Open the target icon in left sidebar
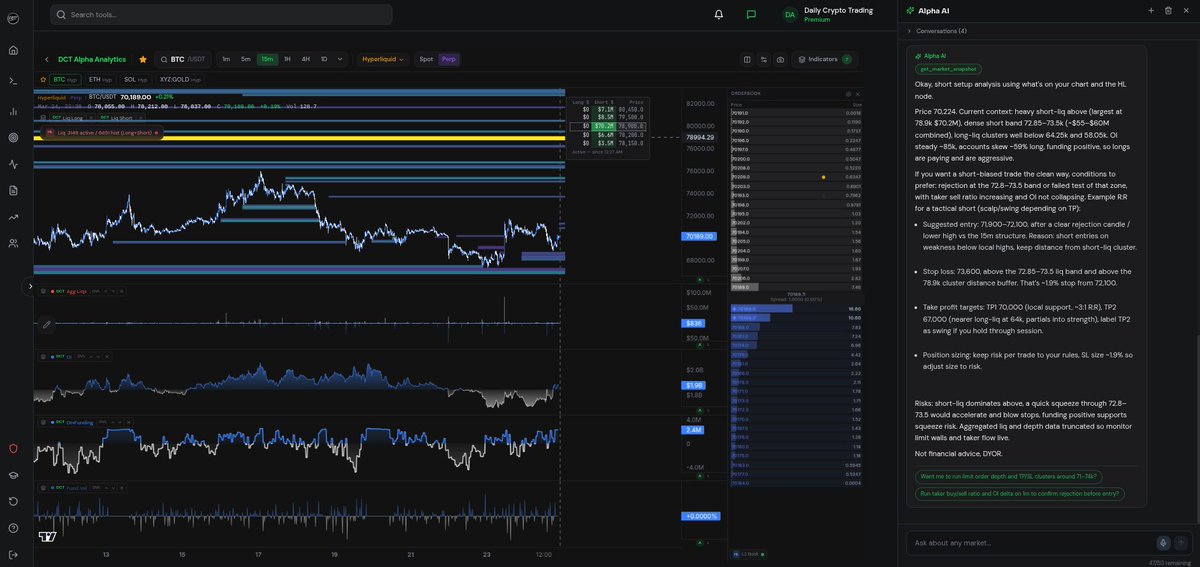This screenshot has height=567, width=1200. tap(13, 137)
